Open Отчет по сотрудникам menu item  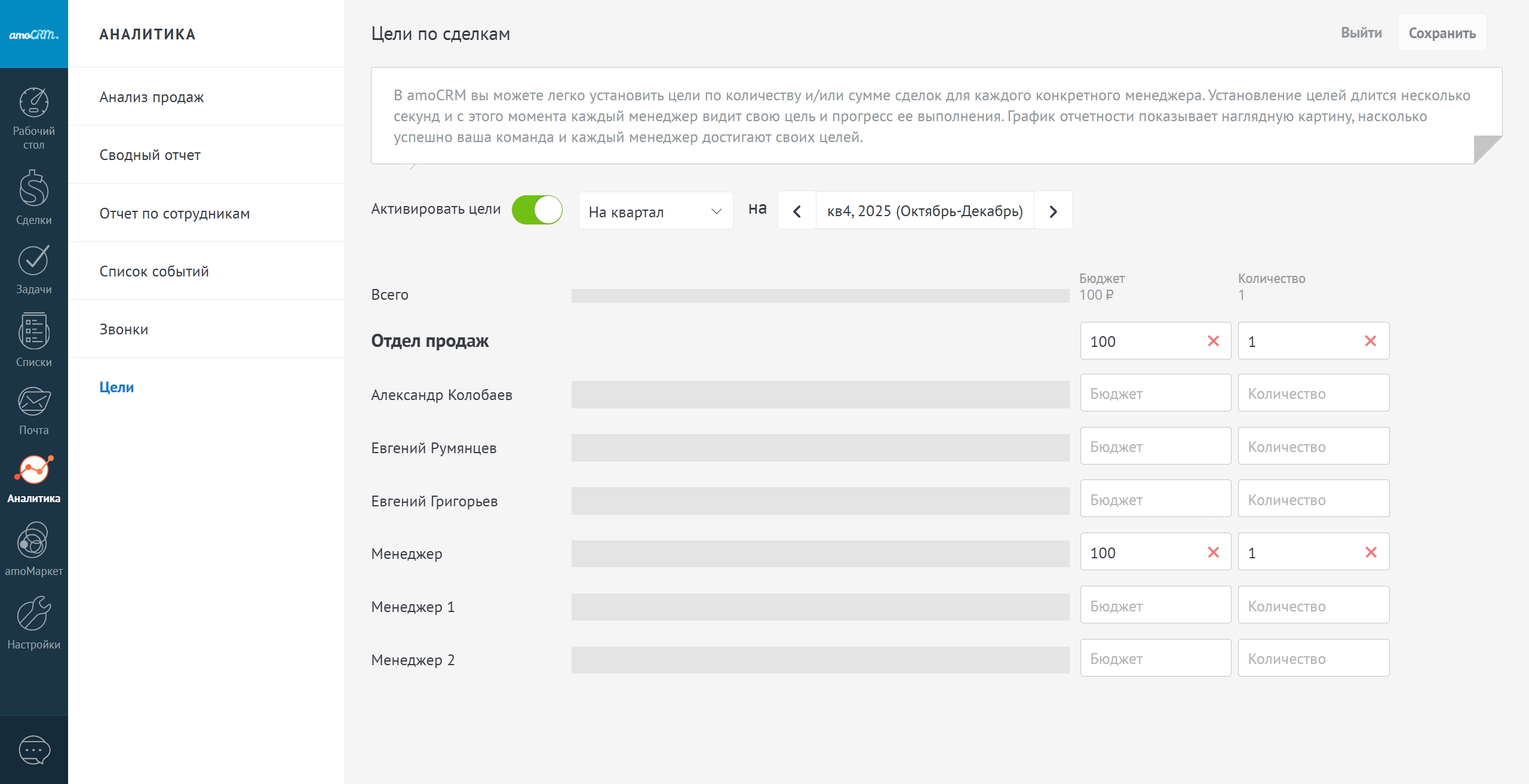pos(174,213)
